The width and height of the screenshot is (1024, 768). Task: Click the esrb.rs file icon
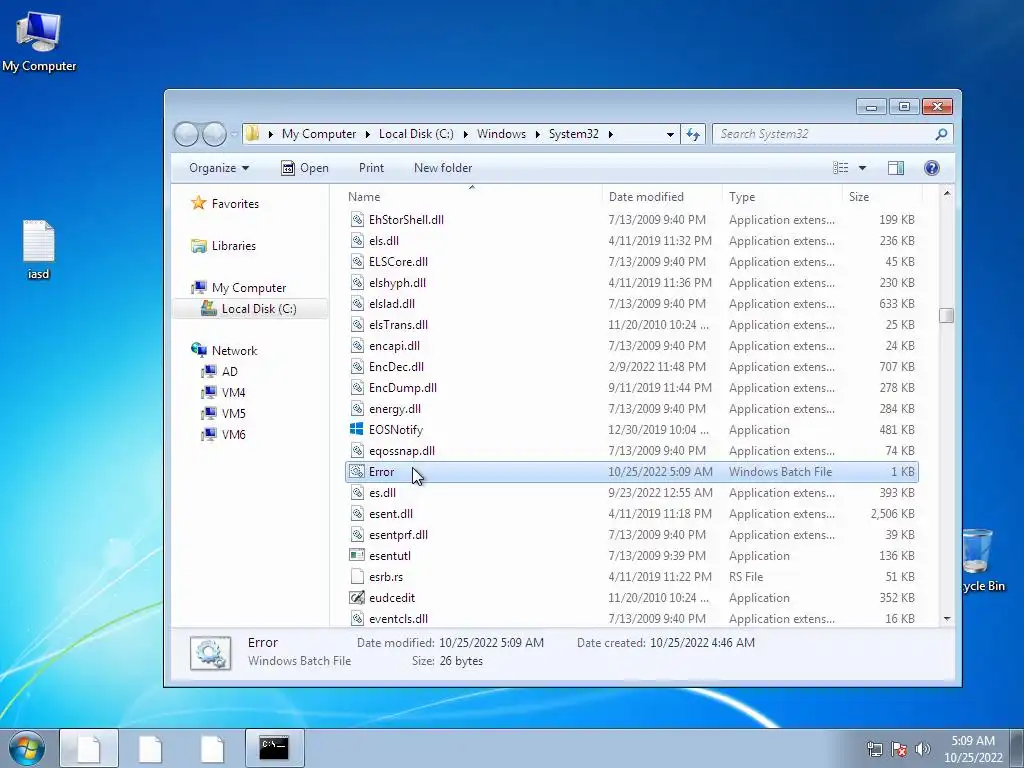coord(357,576)
